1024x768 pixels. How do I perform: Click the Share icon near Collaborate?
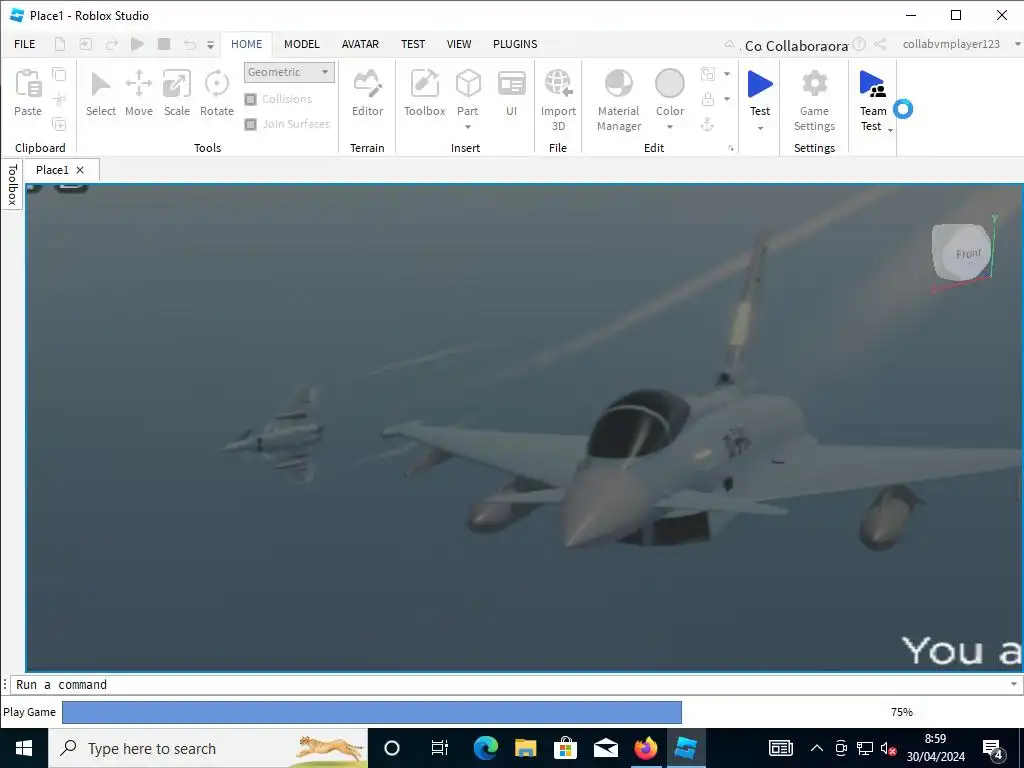coord(880,44)
